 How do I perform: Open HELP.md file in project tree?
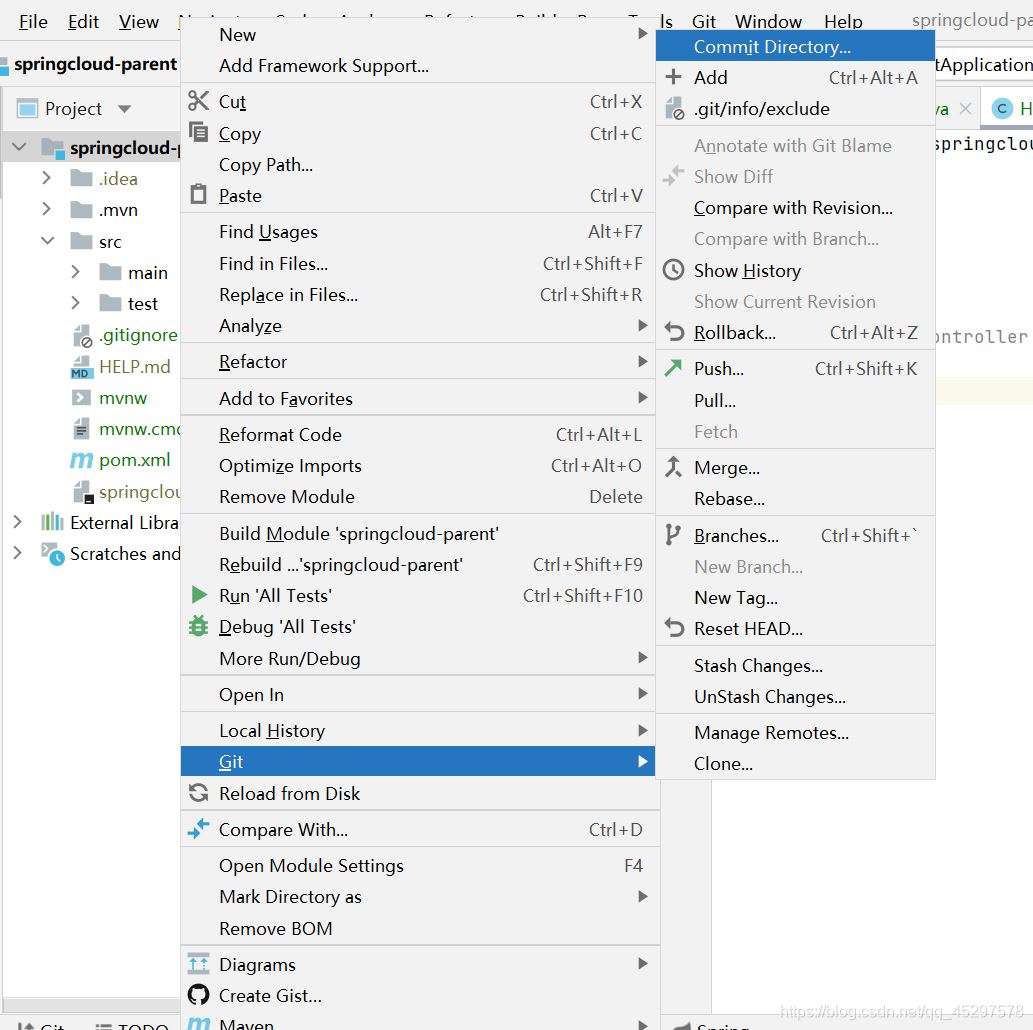coord(134,366)
